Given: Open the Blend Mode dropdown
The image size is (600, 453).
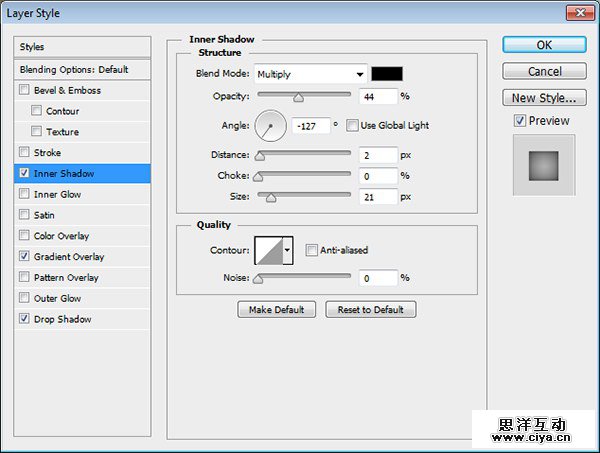Looking at the screenshot, I should point(310,74).
